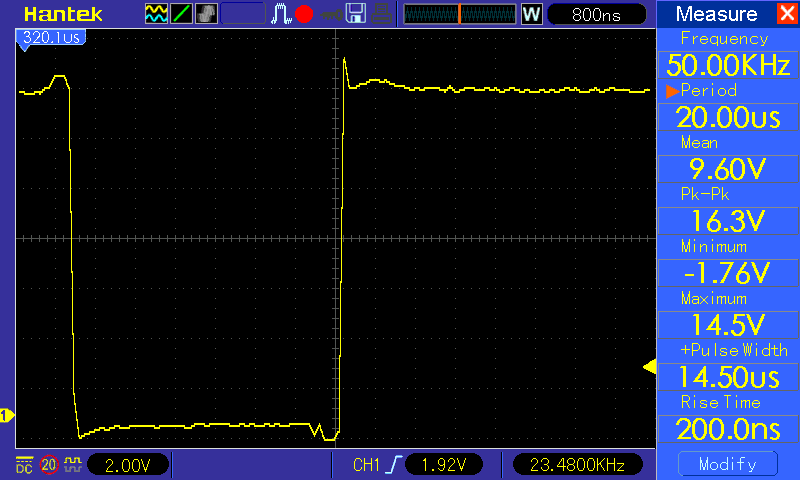Image resolution: width=800 pixels, height=480 pixels.
Task: Click the 20.00us period value
Action: click(x=728, y=117)
